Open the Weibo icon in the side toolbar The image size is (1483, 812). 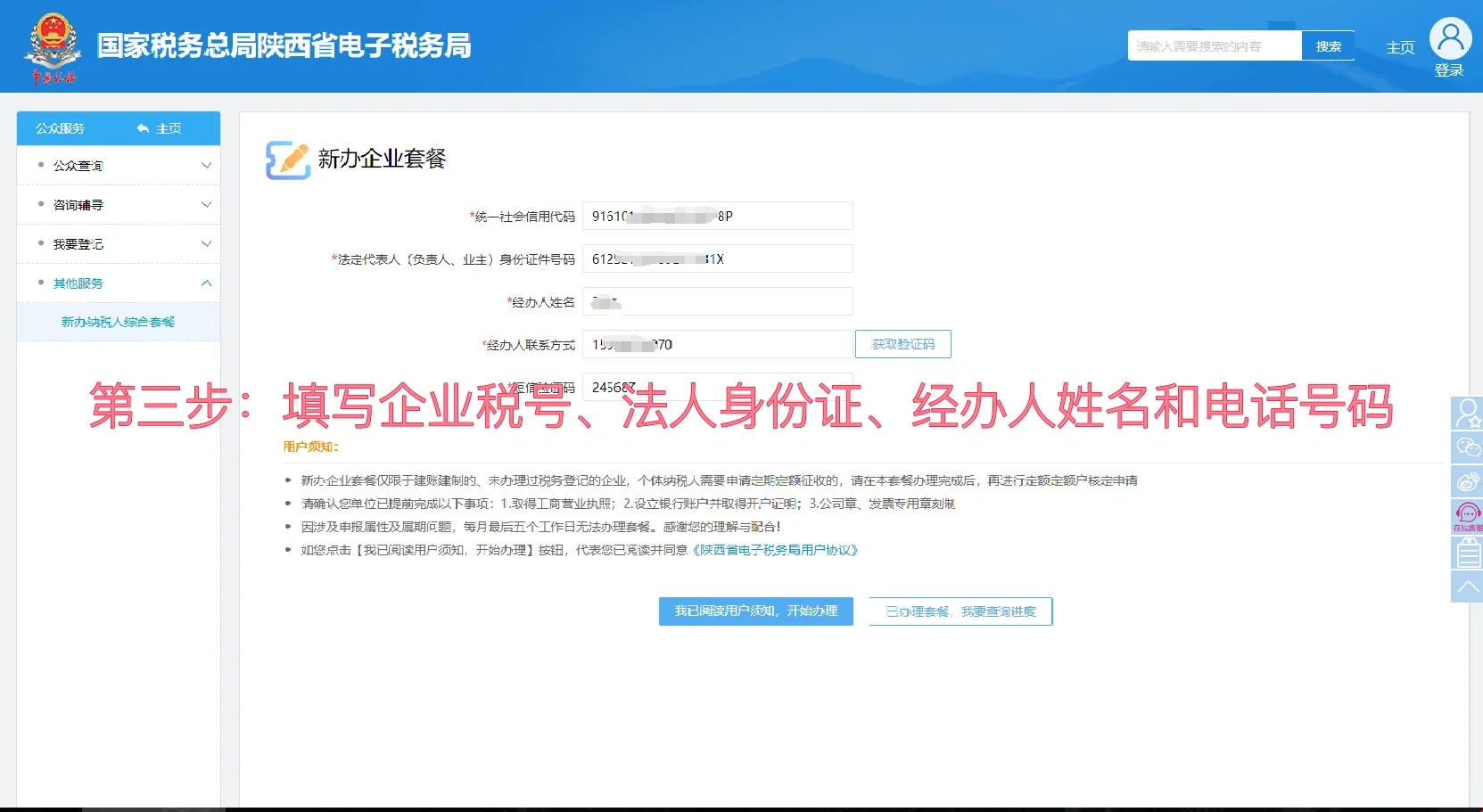1467,482
